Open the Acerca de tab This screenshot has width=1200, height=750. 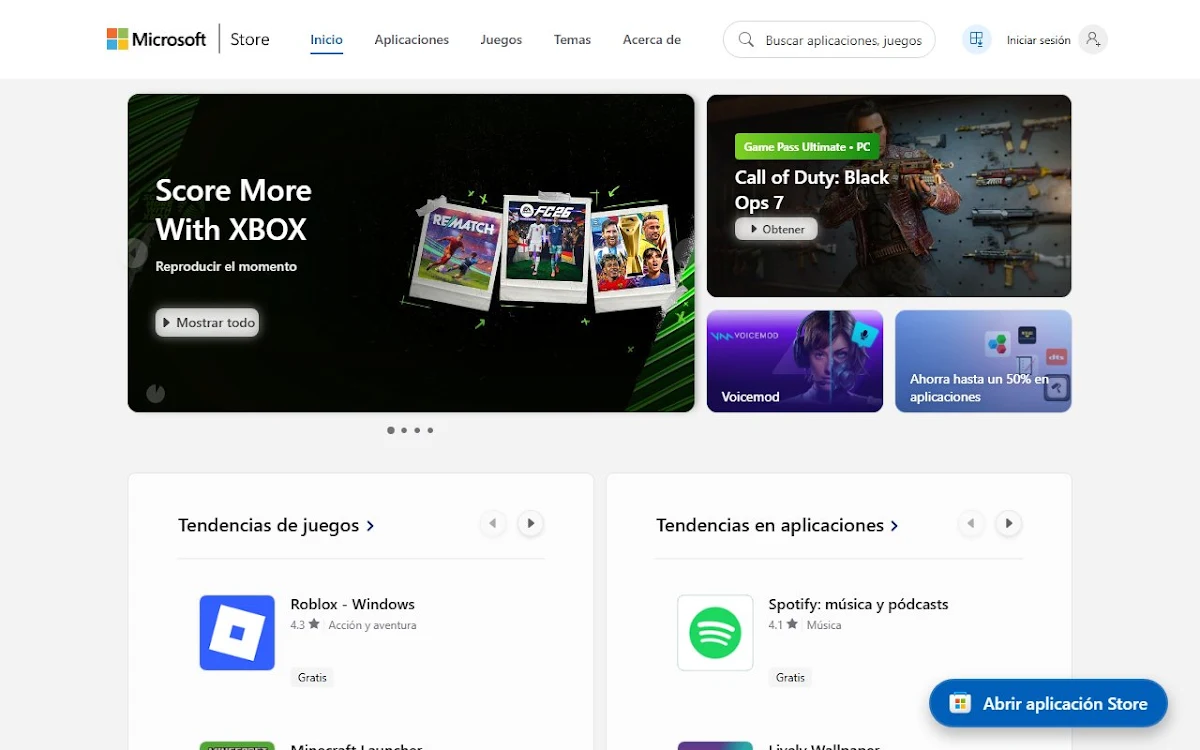pyautogui.click(x=652, y=40)
